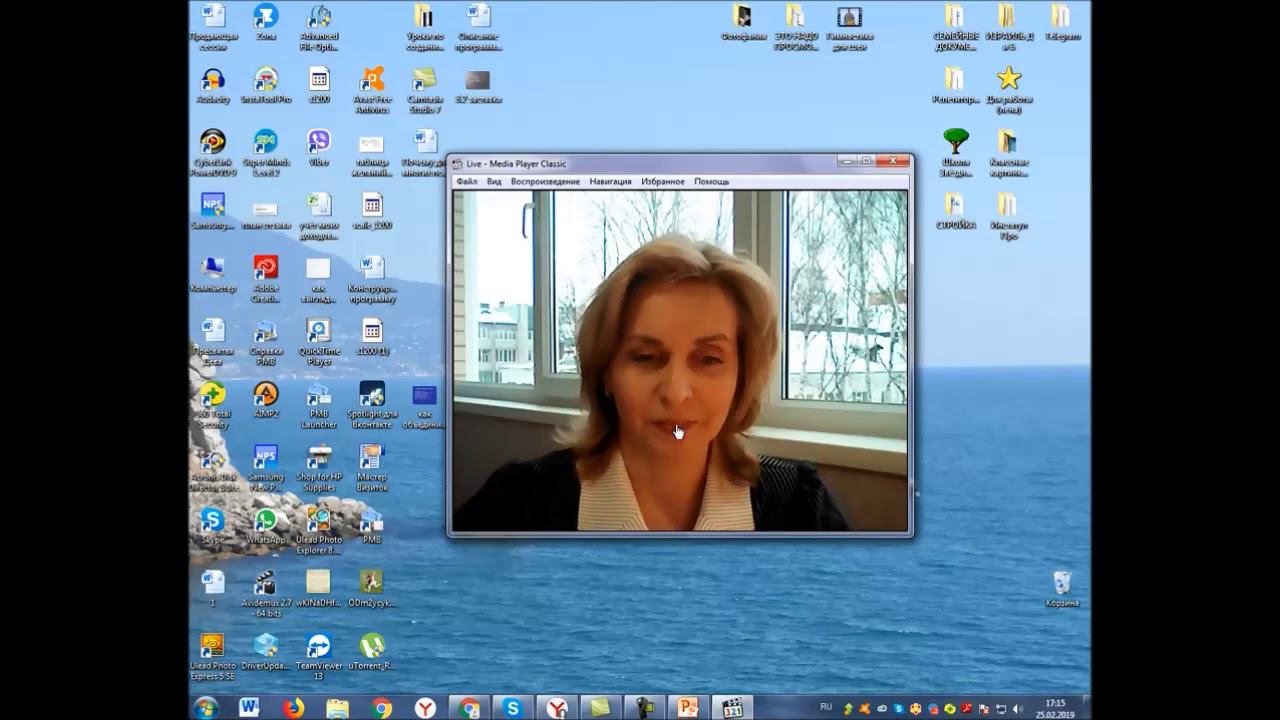This screenshot has width=1280, height=720.
Task: Select the DriverUpdate desktop icon
Action: click(266, 651)
